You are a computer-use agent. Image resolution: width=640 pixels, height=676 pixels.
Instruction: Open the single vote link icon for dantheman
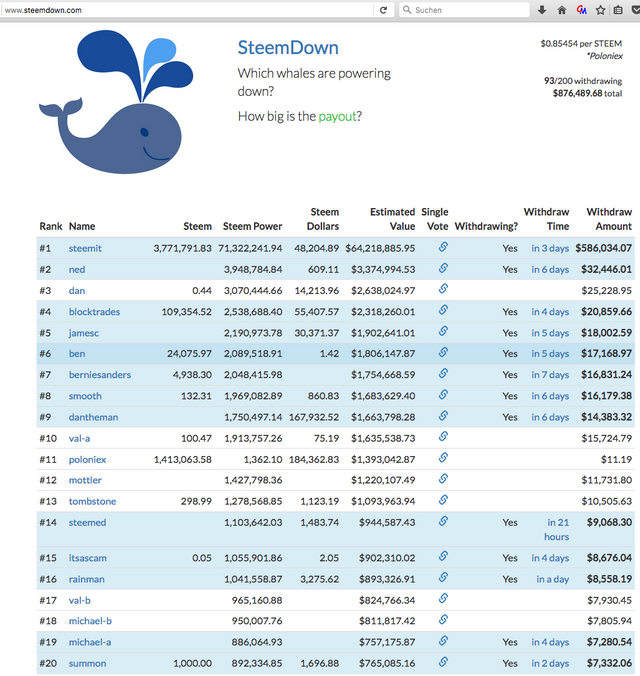(443, 416)
